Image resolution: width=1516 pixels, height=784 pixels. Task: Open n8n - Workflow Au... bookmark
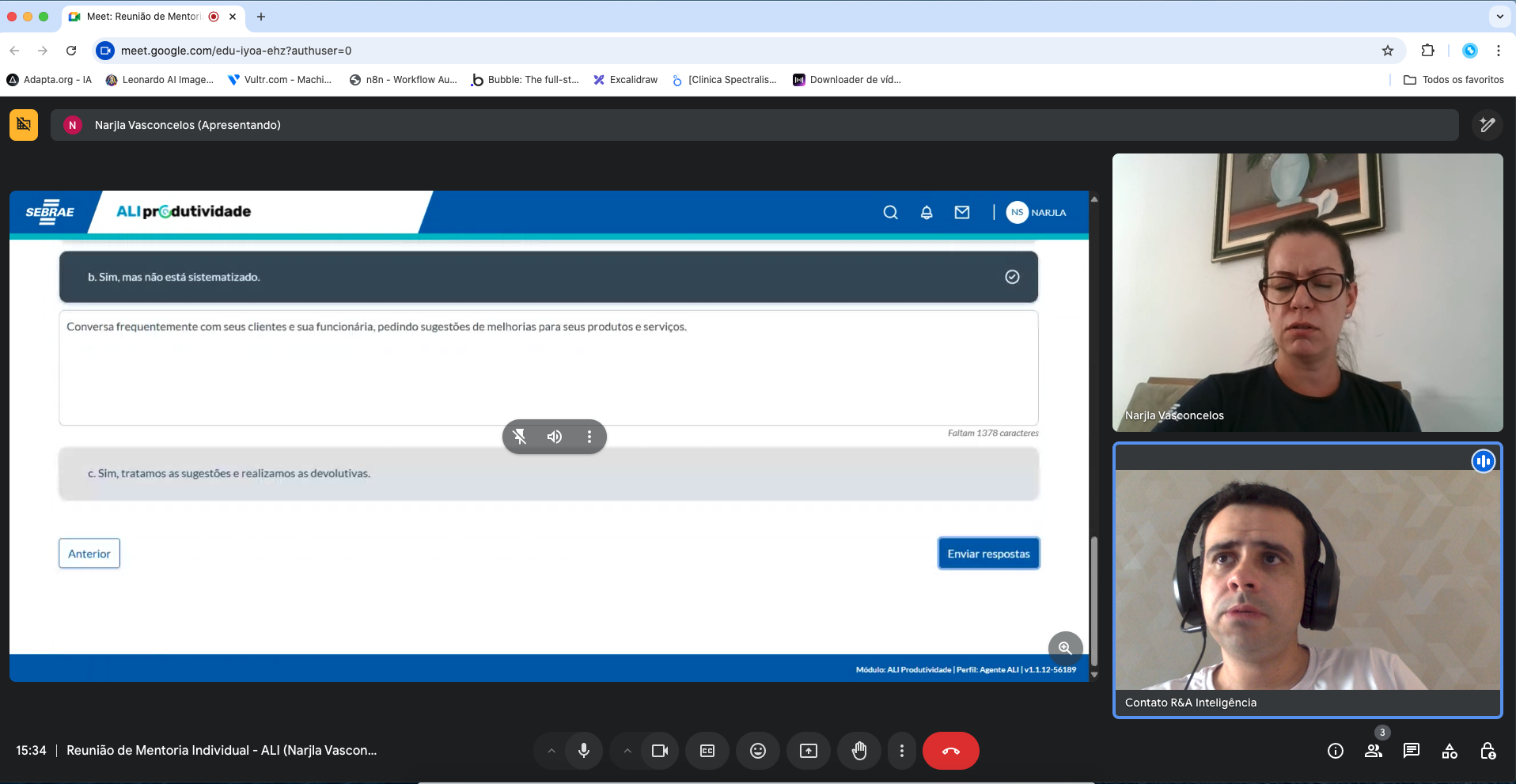point(403,80)
